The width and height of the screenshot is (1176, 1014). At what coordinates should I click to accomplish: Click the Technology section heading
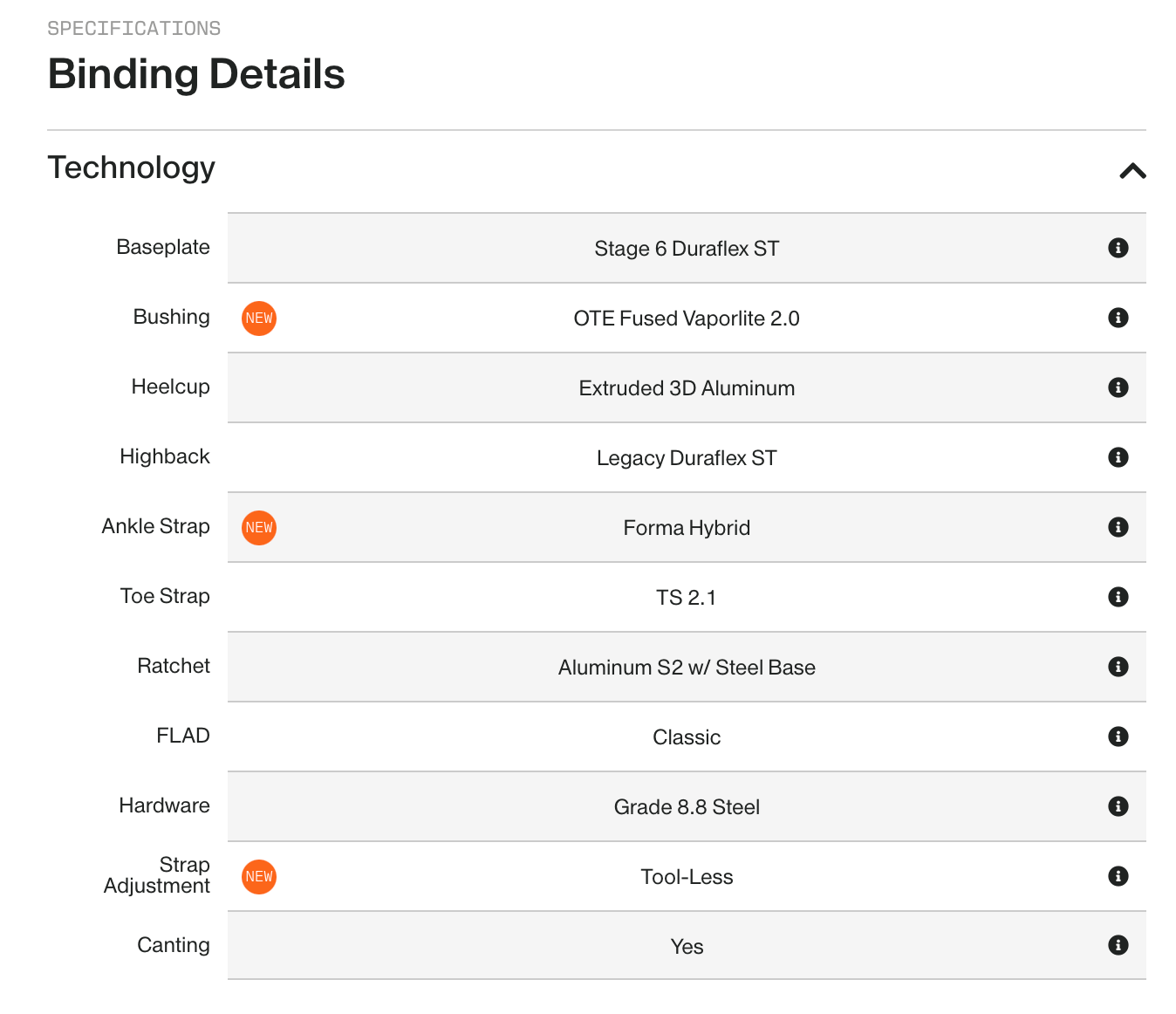(131, 168)
